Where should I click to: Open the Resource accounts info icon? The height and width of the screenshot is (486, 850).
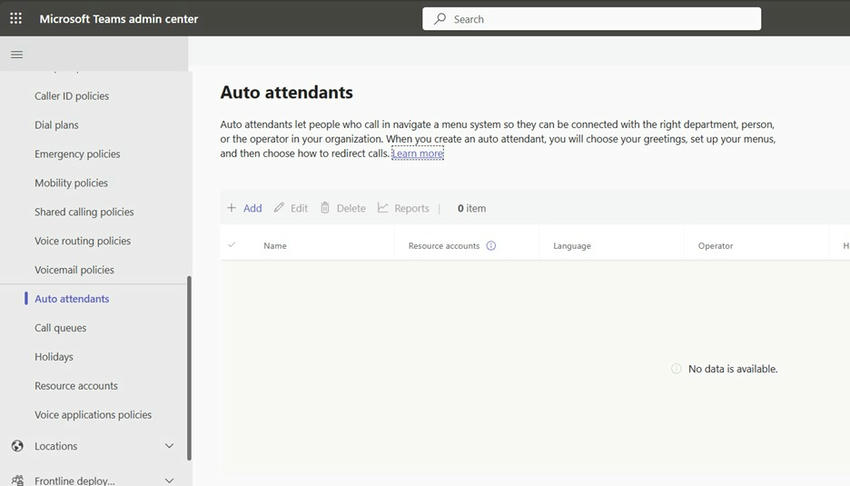click(x=491, y=245)
